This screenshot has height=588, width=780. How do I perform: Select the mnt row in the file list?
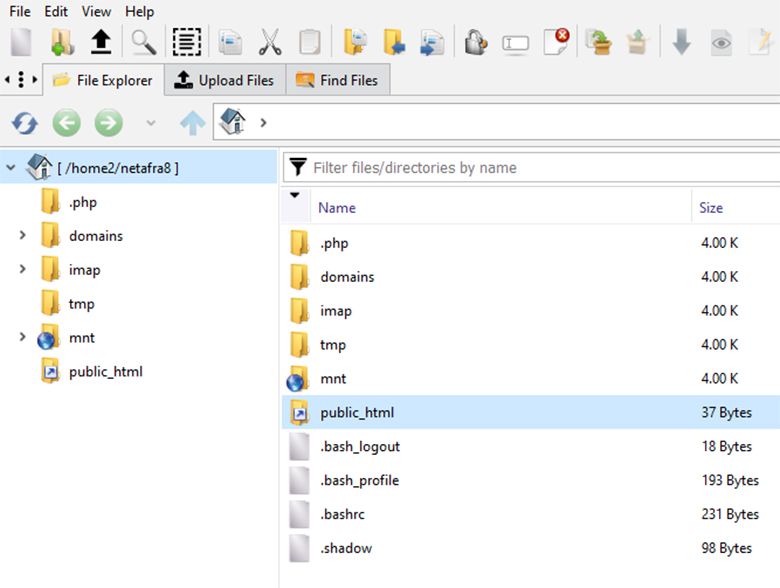tap(530, 379)
